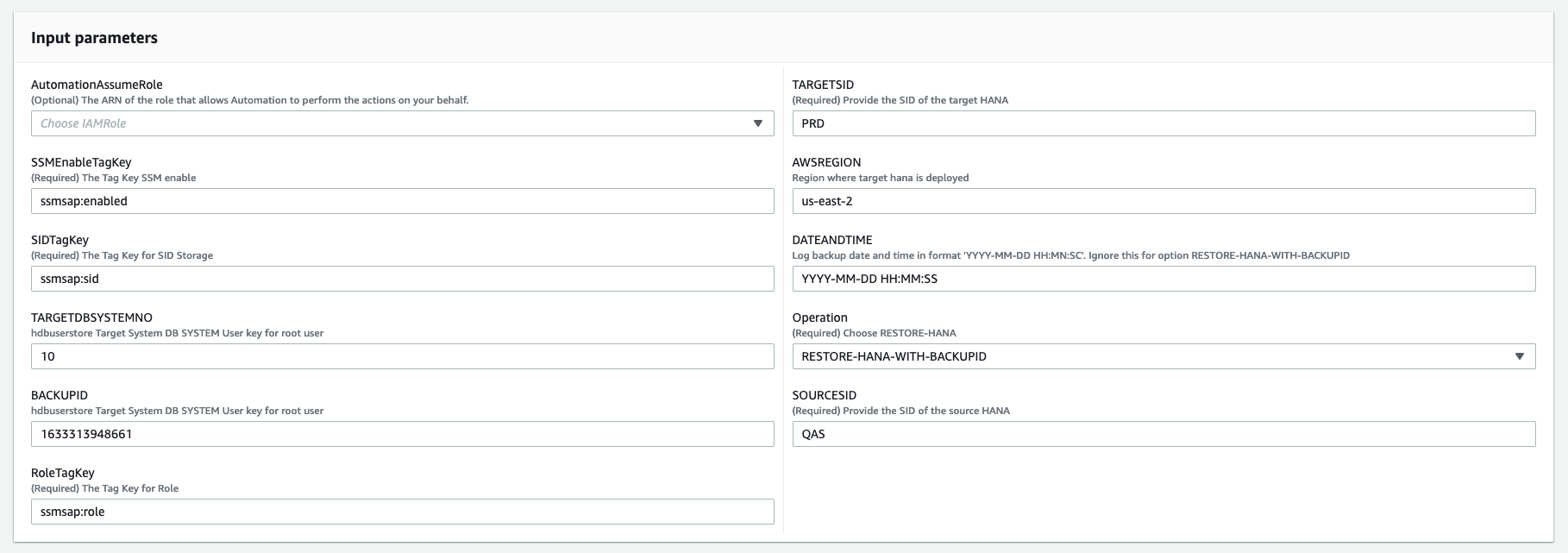Screen dimensions: 1568x553
Task: Click the SIDTagKey label text
Action: [x=60, y=240]
